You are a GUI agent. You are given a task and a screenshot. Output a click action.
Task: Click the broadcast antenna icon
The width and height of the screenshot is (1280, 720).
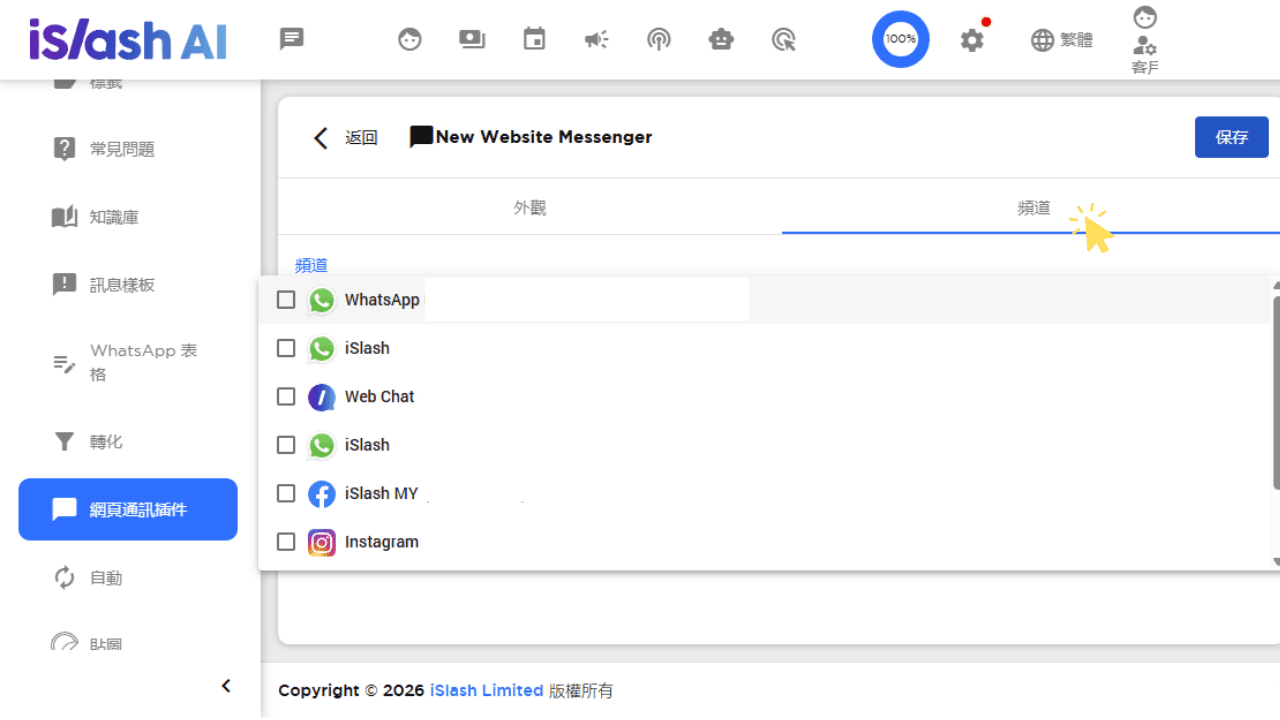[x=658, y=40]
